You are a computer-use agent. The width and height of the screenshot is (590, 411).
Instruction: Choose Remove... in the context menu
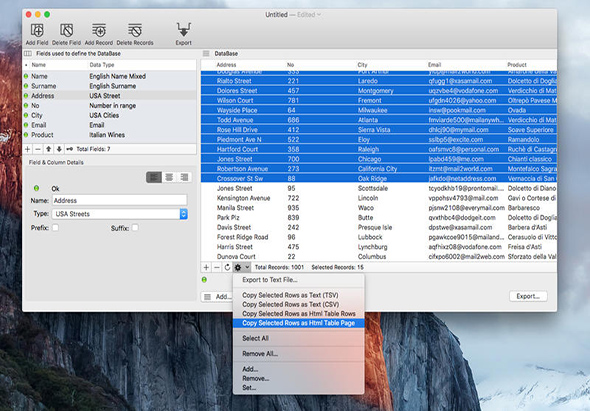(299, 379)
